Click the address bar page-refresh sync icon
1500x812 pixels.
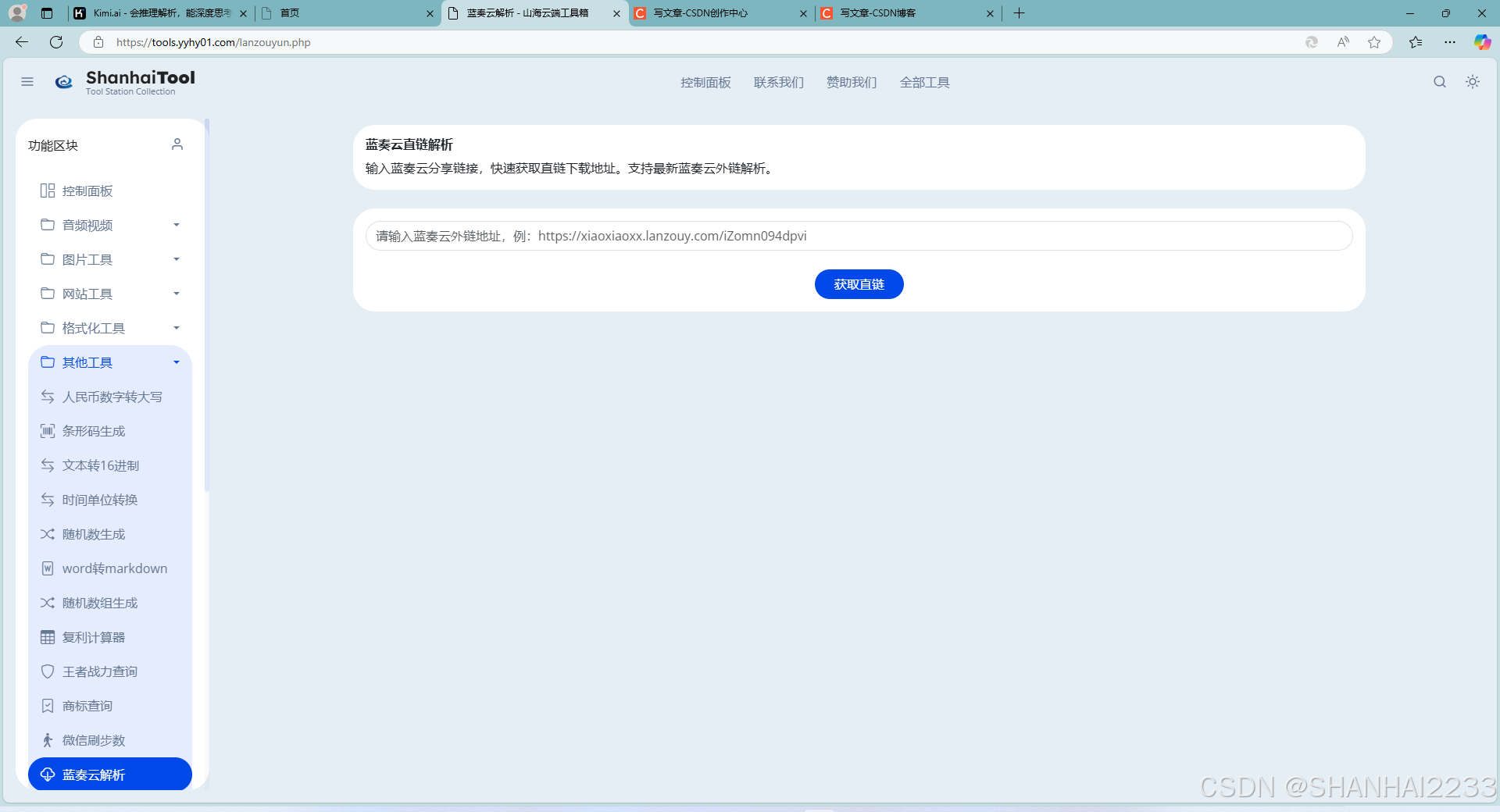(1312, 42)
